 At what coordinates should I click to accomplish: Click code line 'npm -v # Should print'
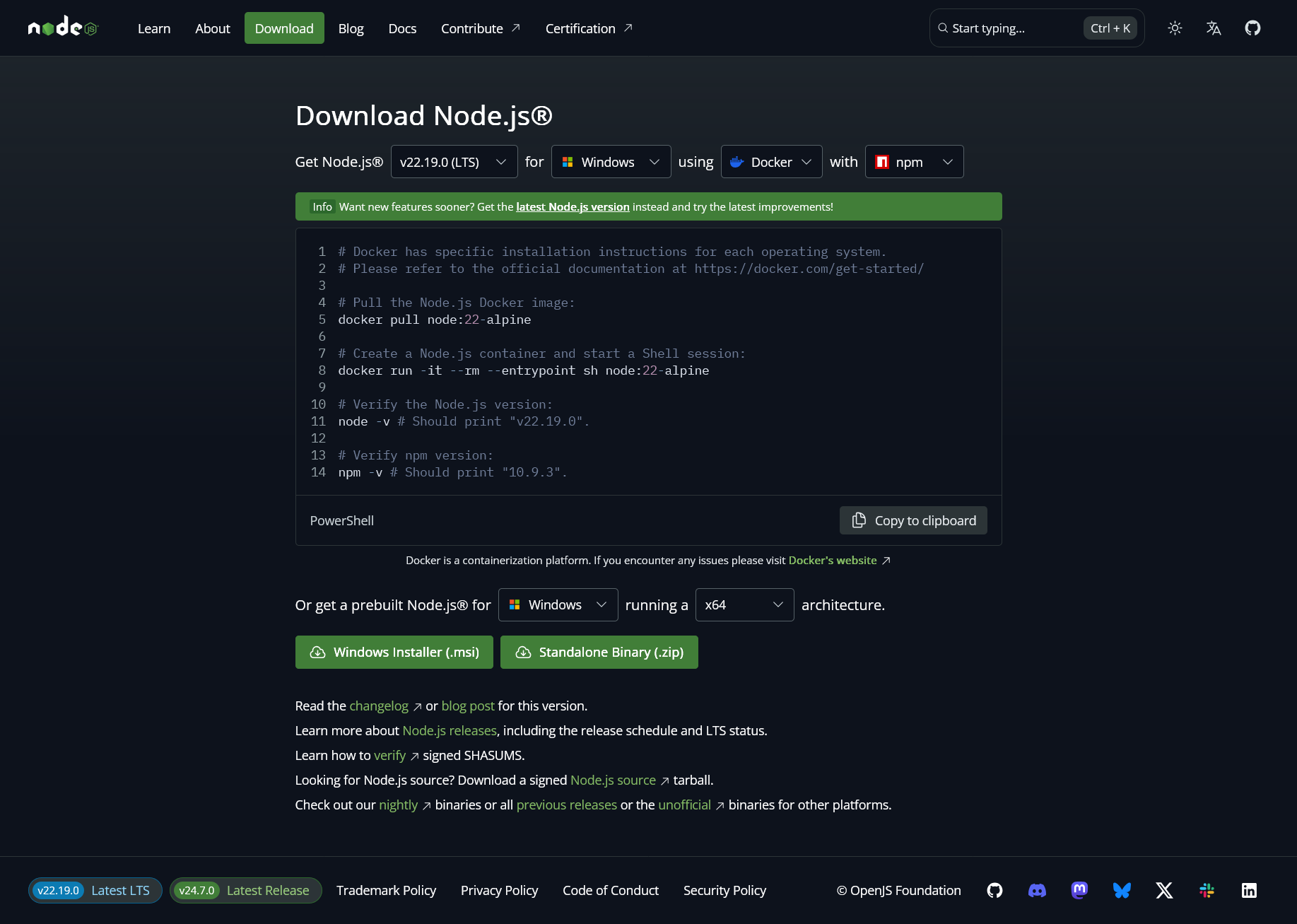(x=452, y=472)
